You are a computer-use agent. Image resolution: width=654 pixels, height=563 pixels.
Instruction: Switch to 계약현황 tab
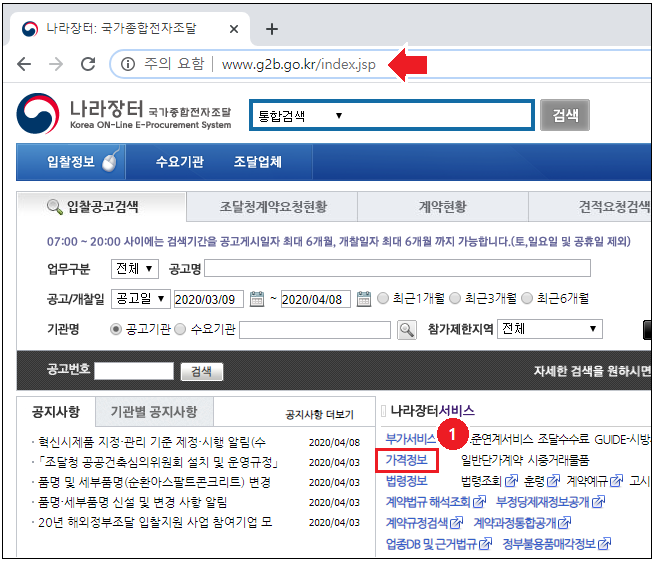443,206
